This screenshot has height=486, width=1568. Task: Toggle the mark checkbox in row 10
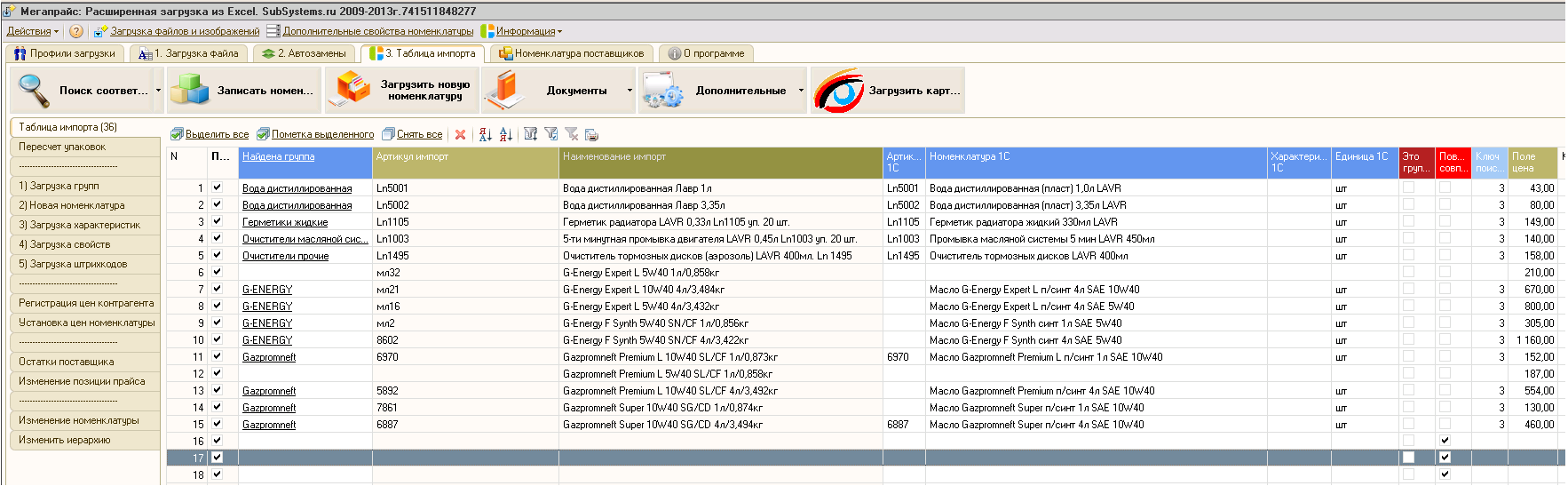[x=217, y=339]
